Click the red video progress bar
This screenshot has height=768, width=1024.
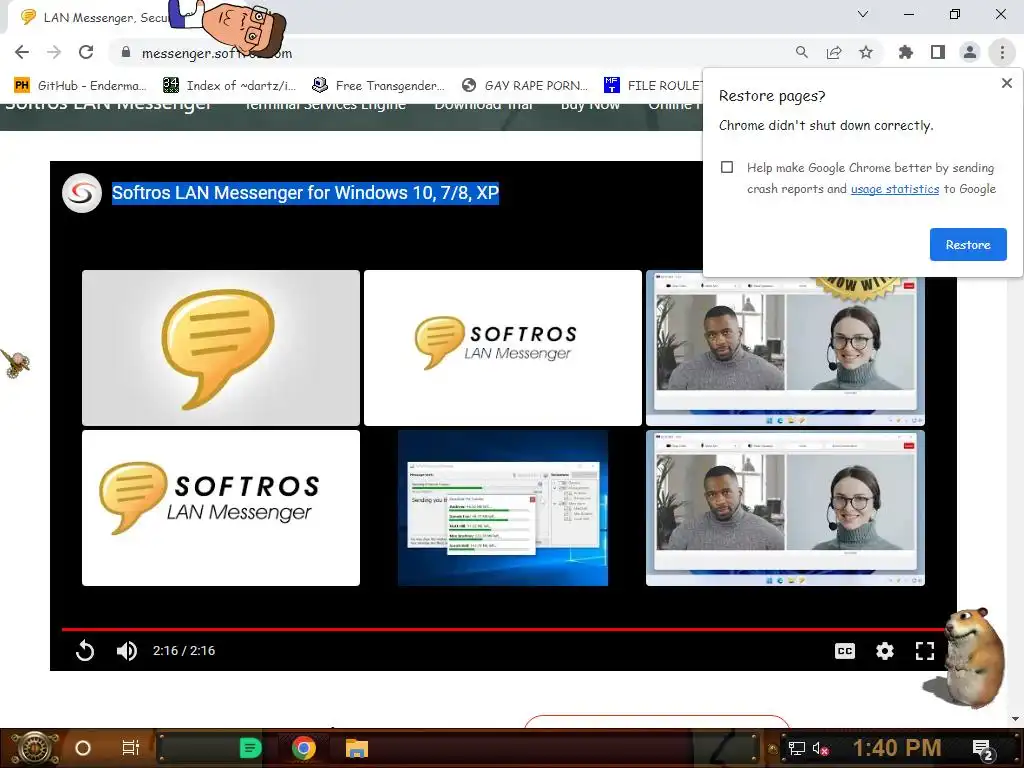pos(503,629)
